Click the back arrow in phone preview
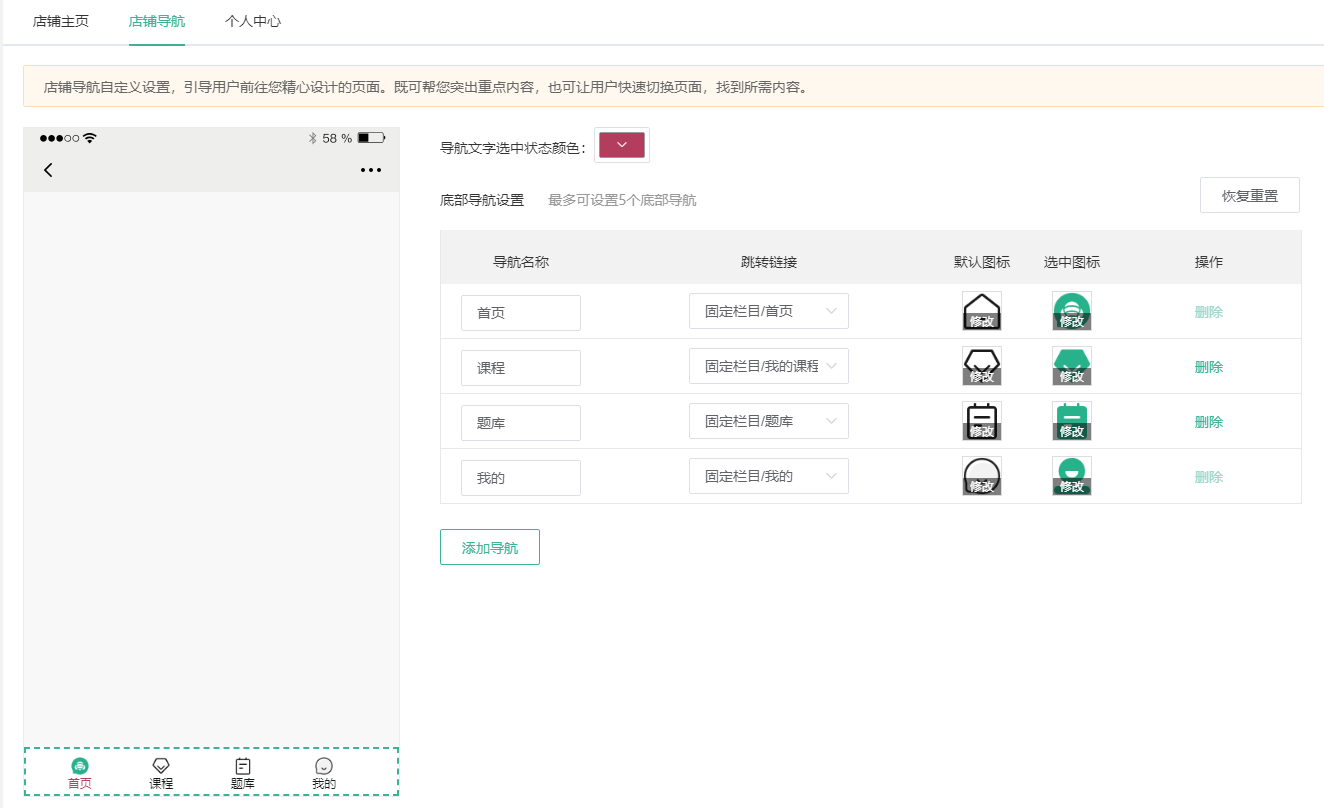Viewport: 1324px width, 808px height. pos(48,170)
